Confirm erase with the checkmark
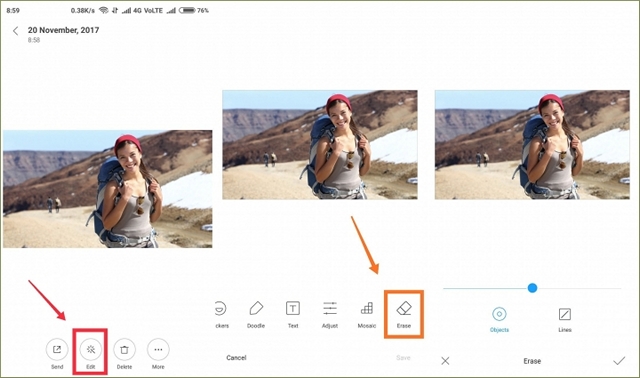The height and width of the screenshot is (378, 640). pyautogui.click(x=619, y=361)
